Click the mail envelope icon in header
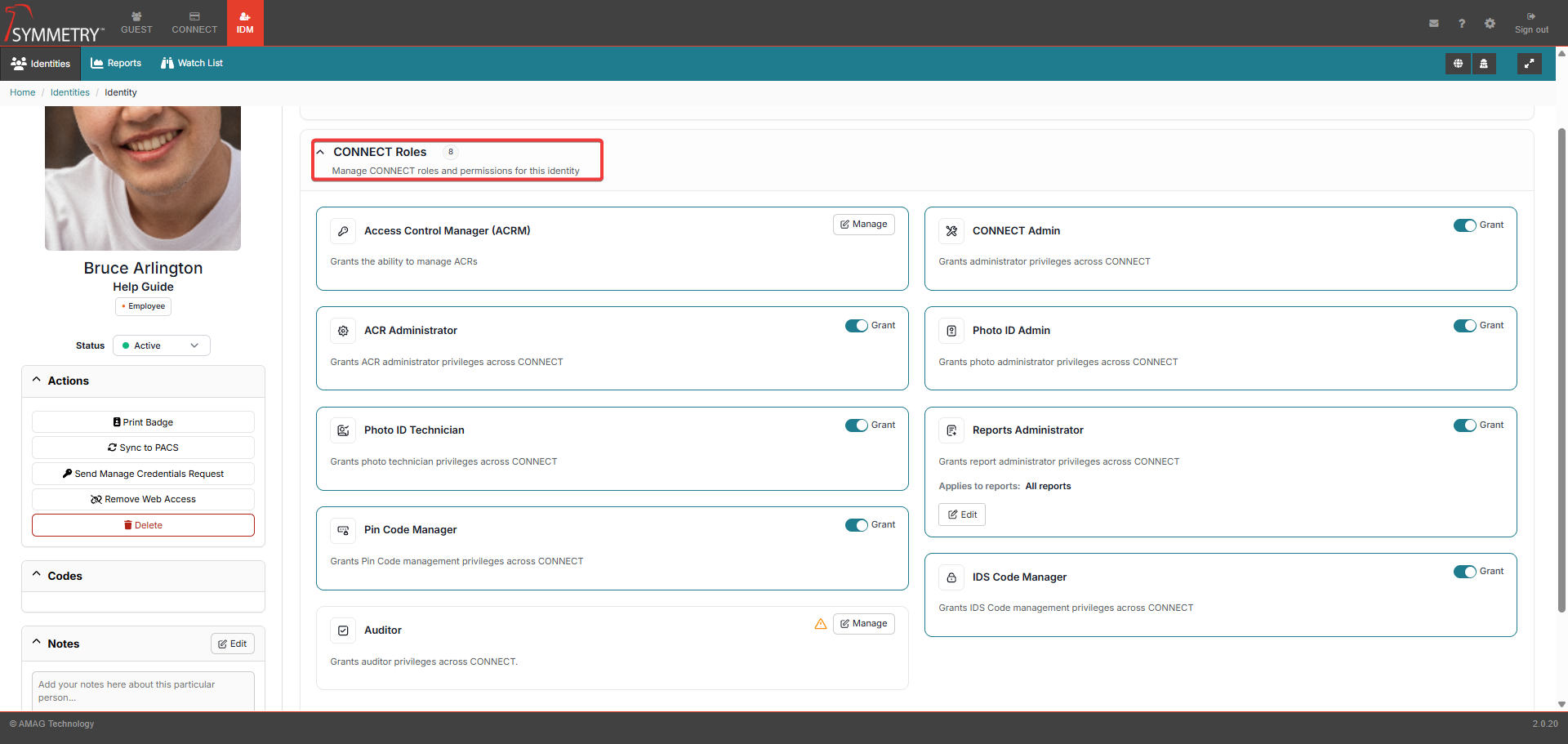 1433,24
